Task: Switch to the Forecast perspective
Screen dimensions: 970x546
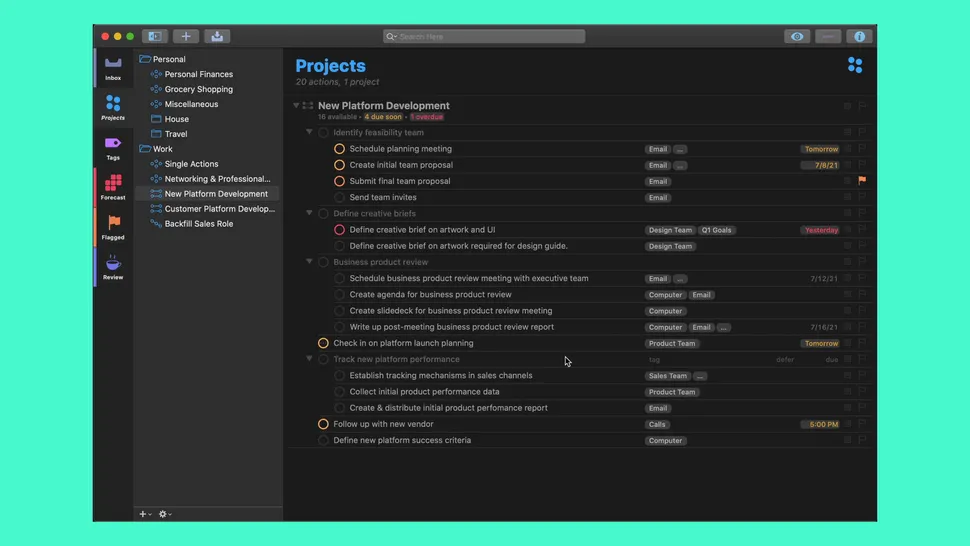Action: (x=113, y=186)
